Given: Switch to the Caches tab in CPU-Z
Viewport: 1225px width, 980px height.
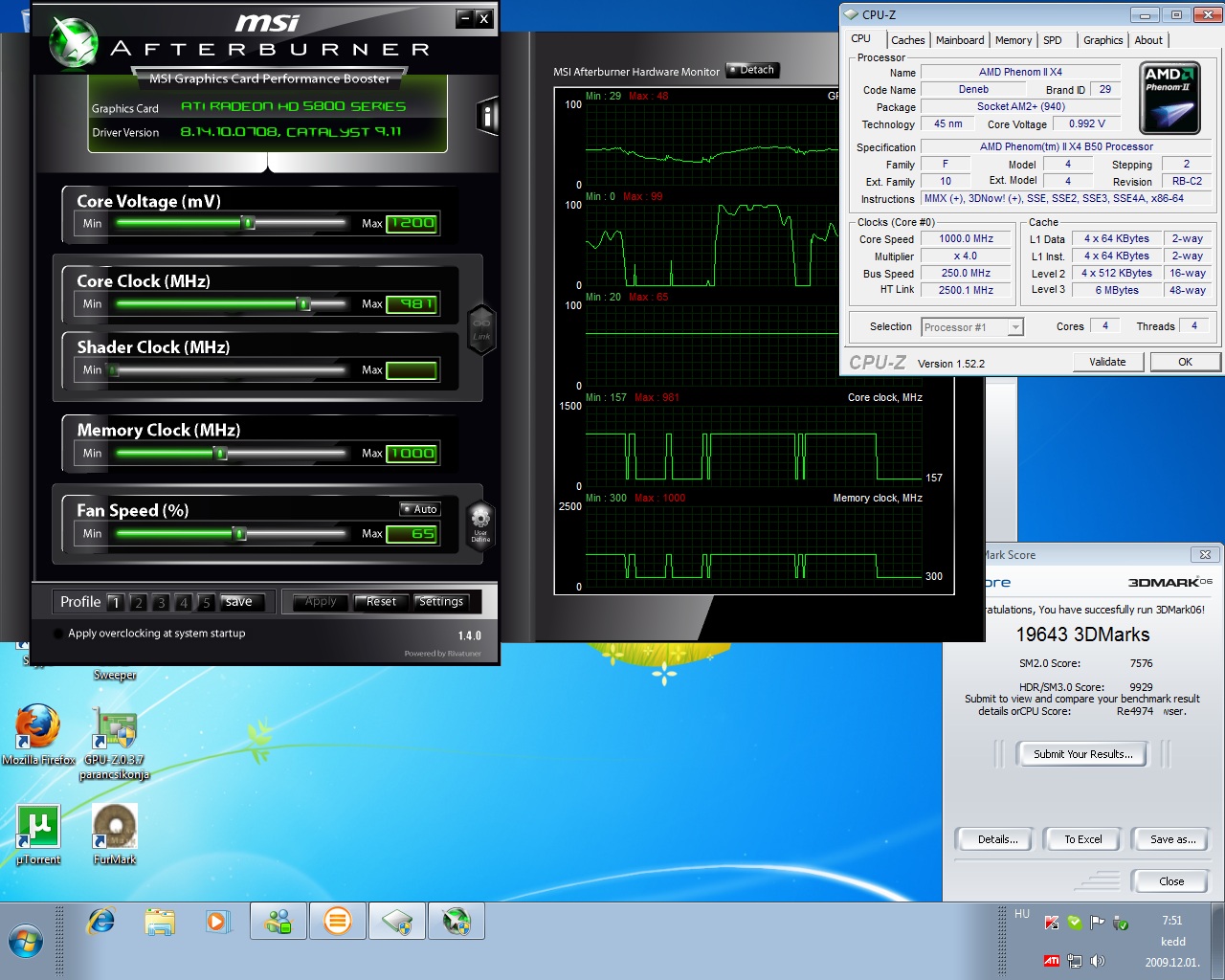Looking at the screenshot, I should (907, 40).
